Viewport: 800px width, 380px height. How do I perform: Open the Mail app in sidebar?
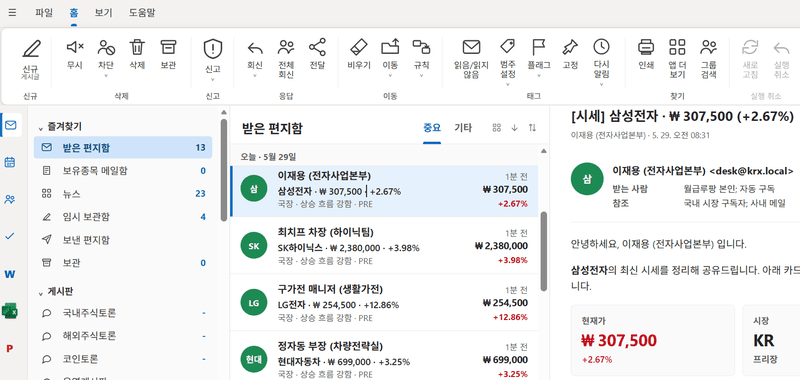[10, 125]
